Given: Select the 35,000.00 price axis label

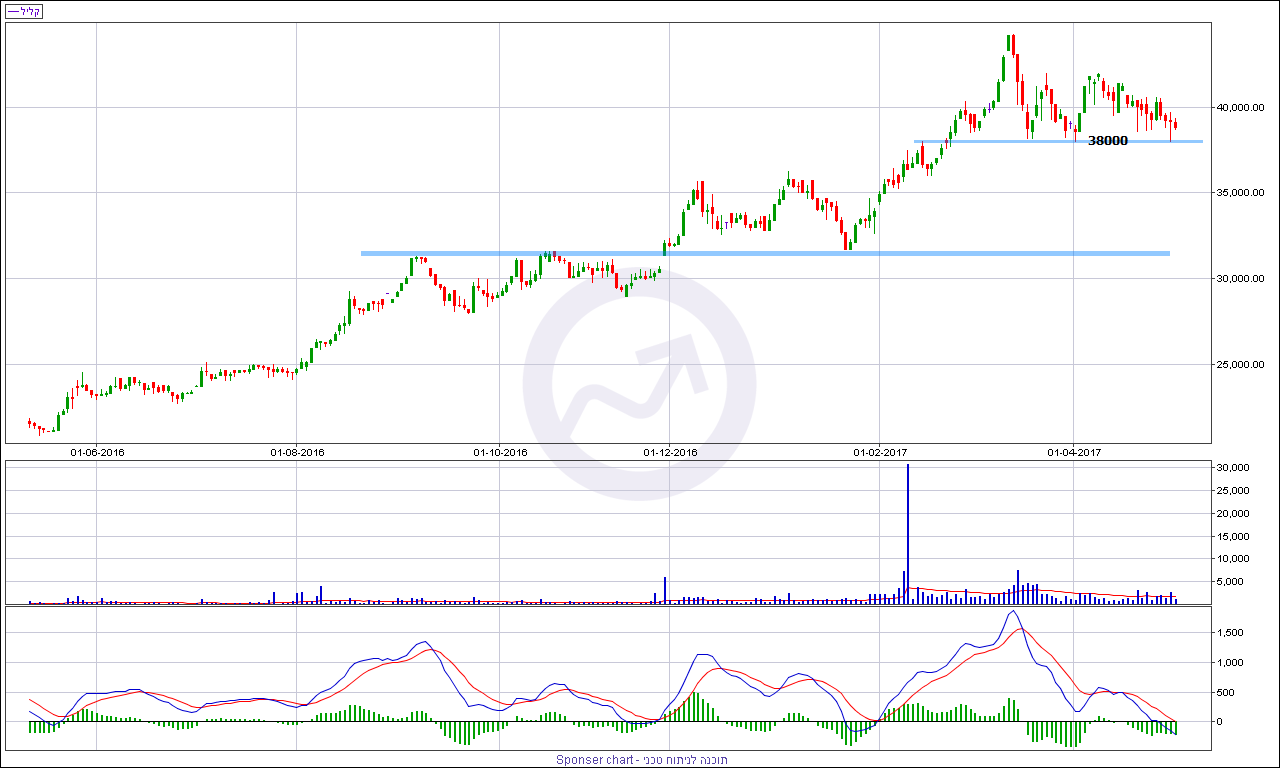Looking at the screenshot, I should pos(1240,193).
